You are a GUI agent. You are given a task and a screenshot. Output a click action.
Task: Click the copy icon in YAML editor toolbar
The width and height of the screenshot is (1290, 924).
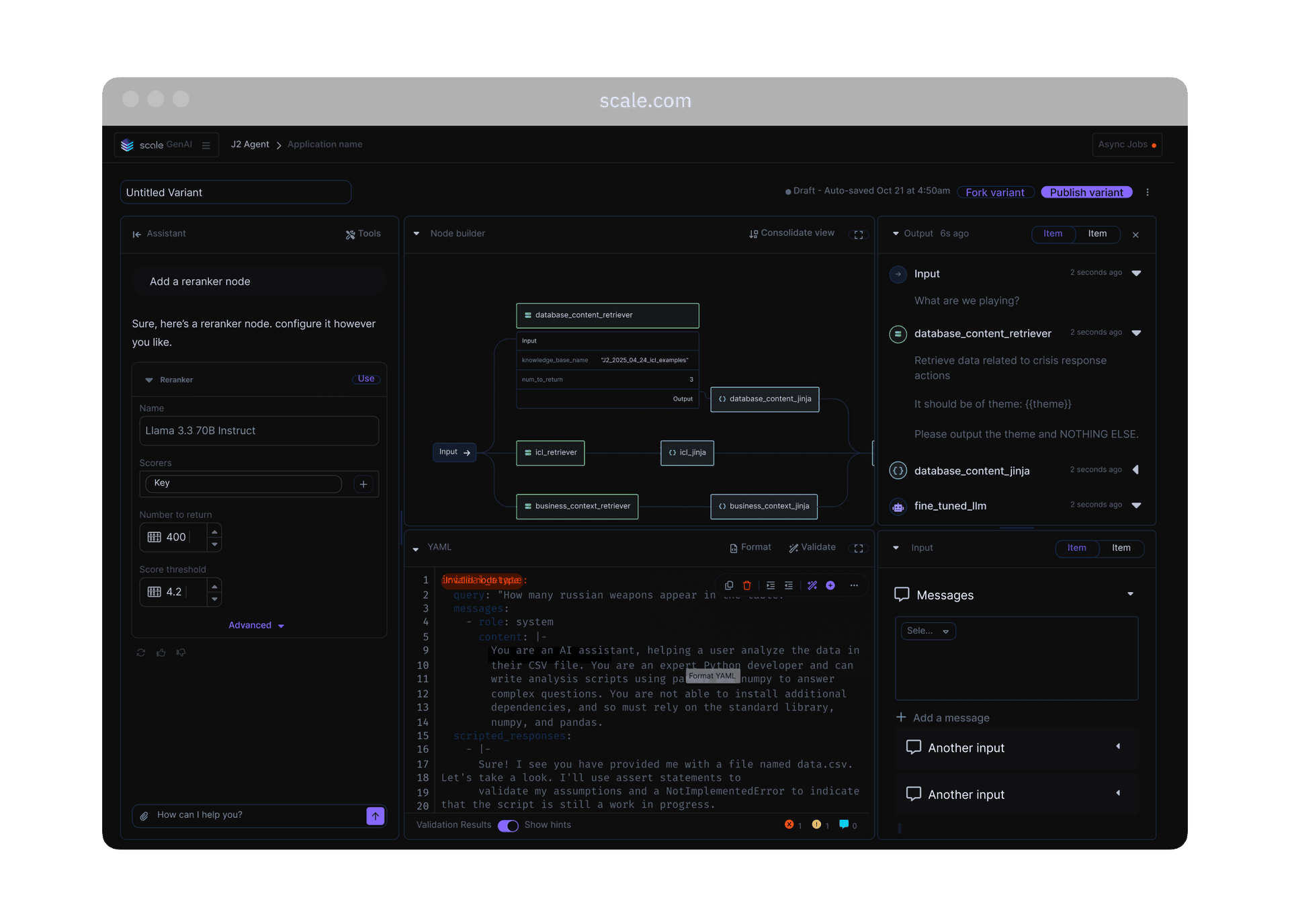pyautogui.click(x=729, y=585)
